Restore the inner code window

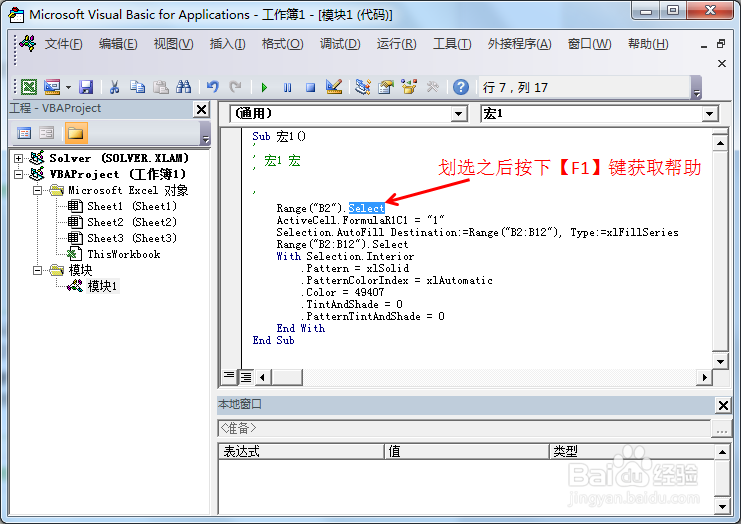[721, 43]
